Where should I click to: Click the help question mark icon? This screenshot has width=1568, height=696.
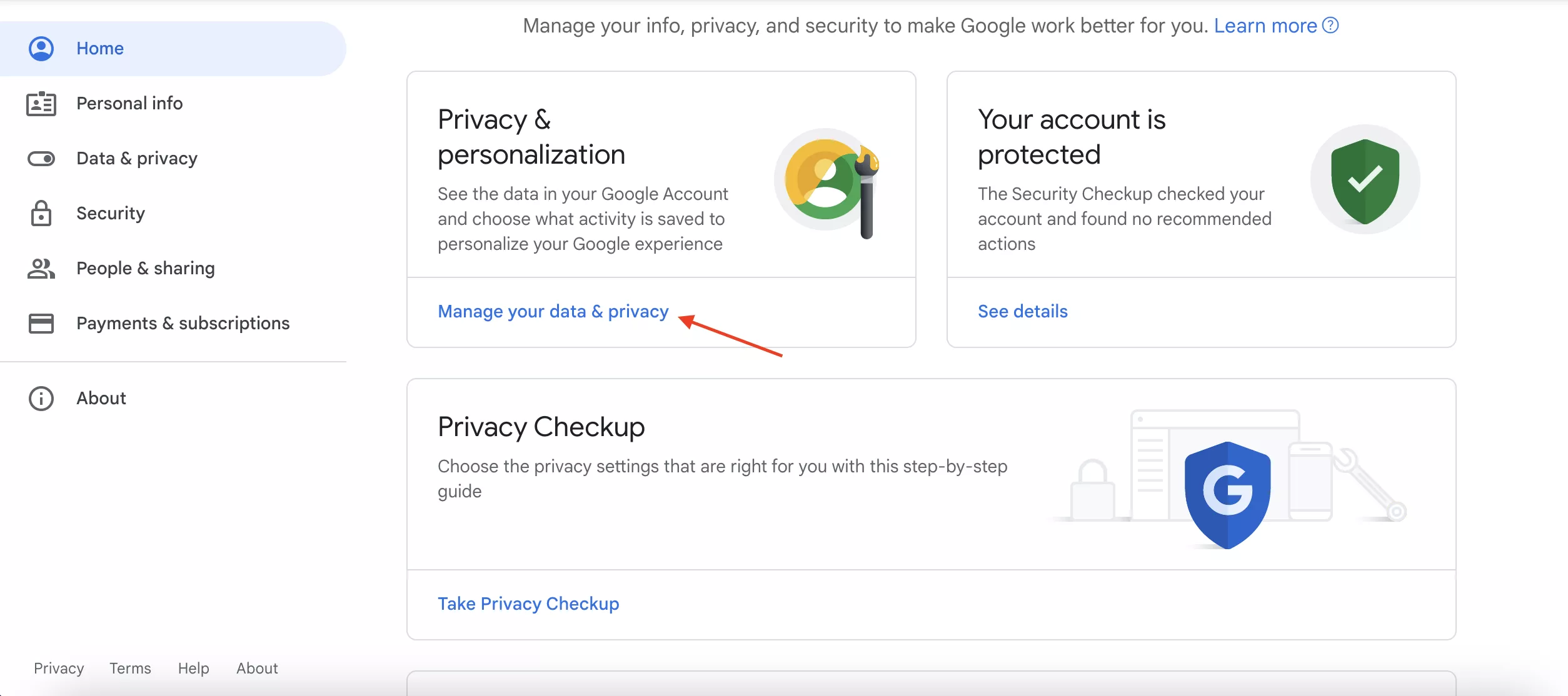pyautogui.click(x=1330, y=26)
